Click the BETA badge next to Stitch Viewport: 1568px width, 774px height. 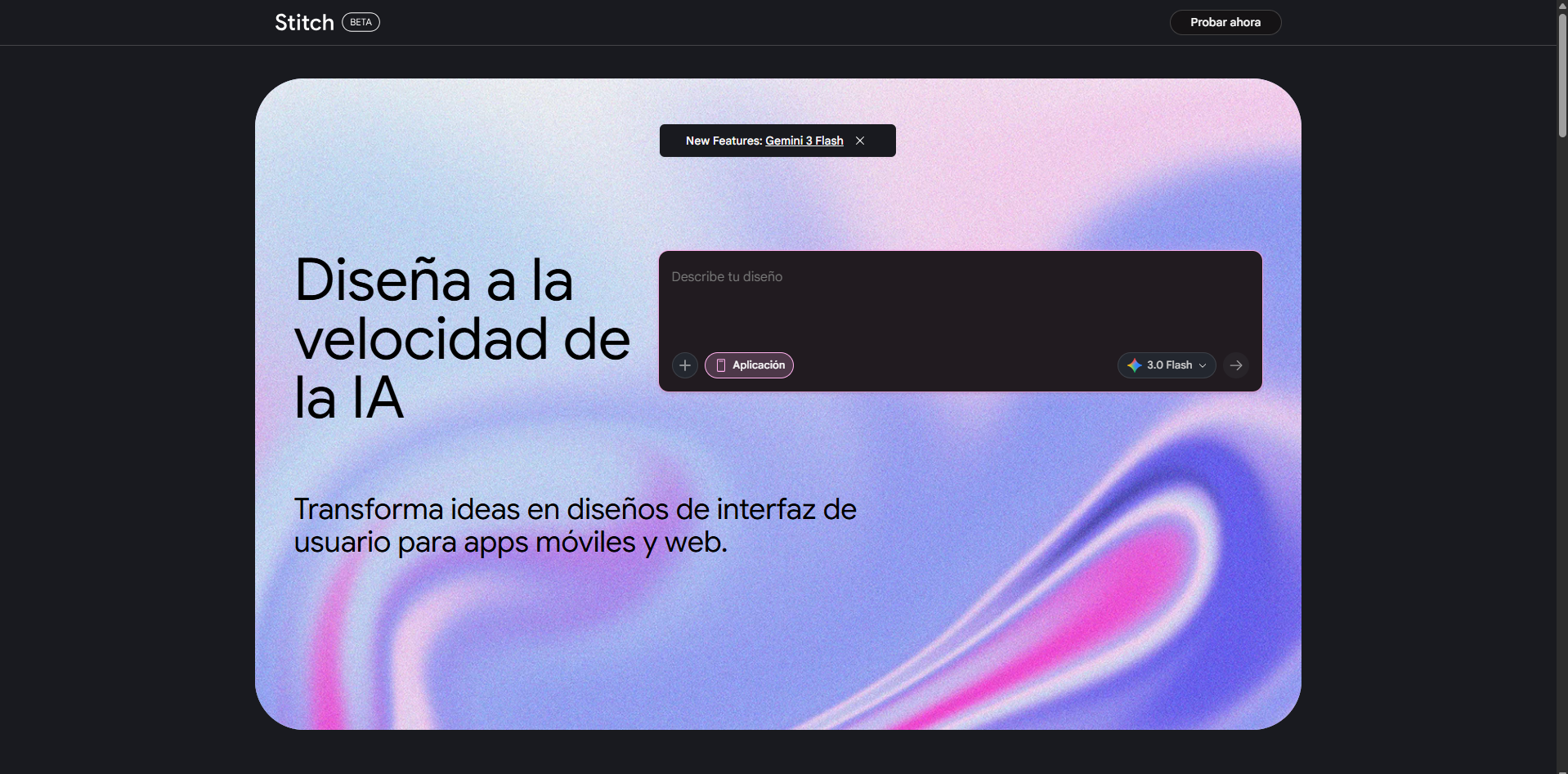click(x=361, y=22)
